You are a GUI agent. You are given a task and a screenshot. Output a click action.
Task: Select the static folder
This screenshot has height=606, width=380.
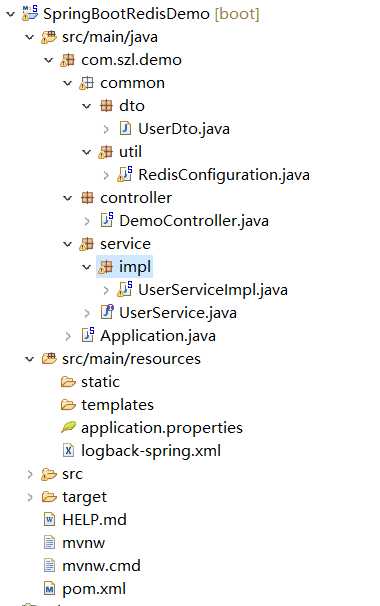100,382
